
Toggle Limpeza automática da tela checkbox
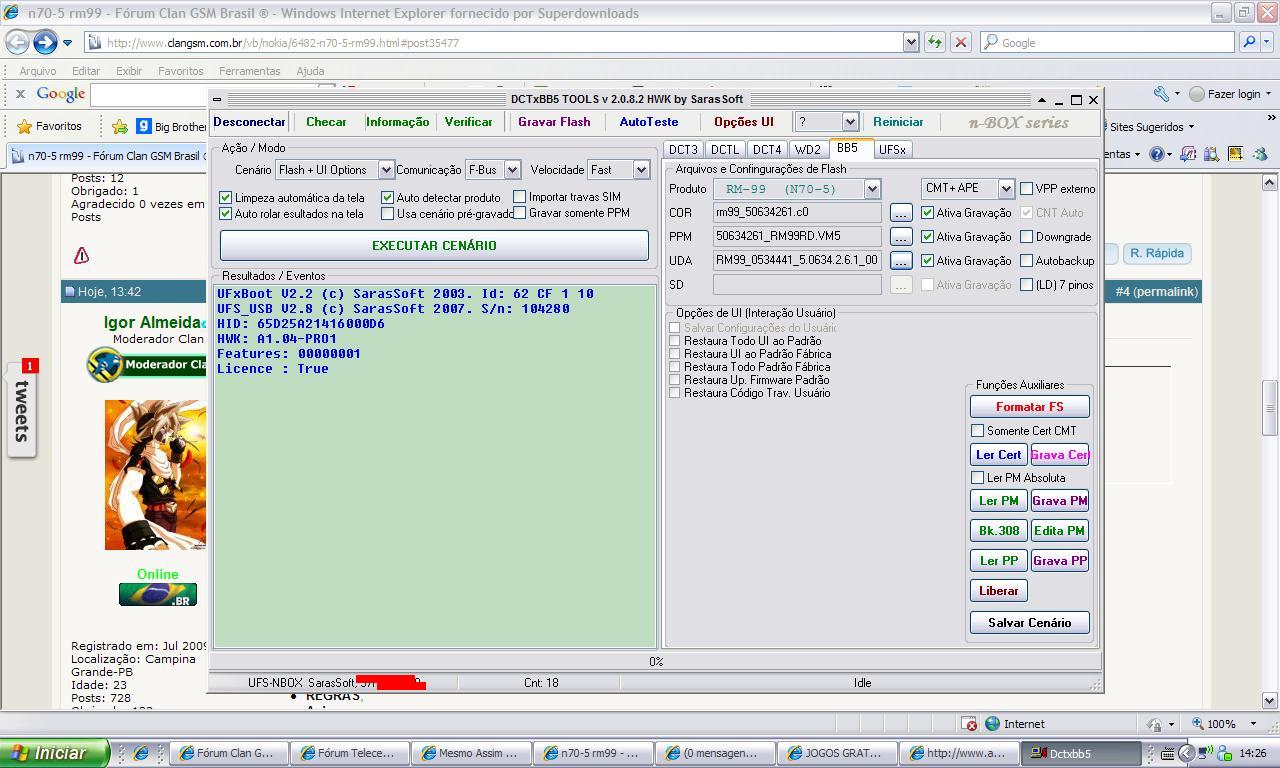[x=226, y=197]
